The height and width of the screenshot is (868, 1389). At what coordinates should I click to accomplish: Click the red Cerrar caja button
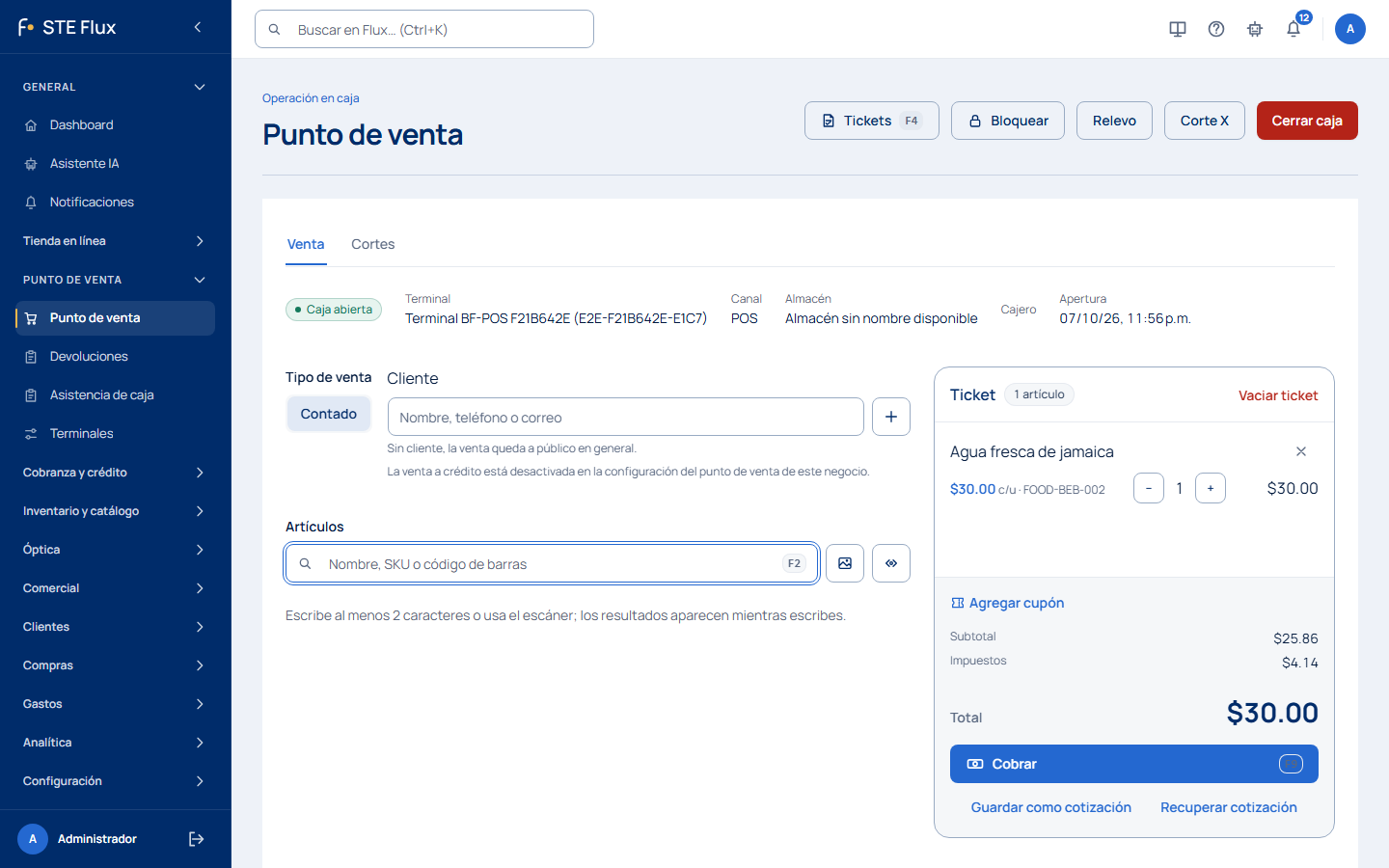tap(1307, 121)
